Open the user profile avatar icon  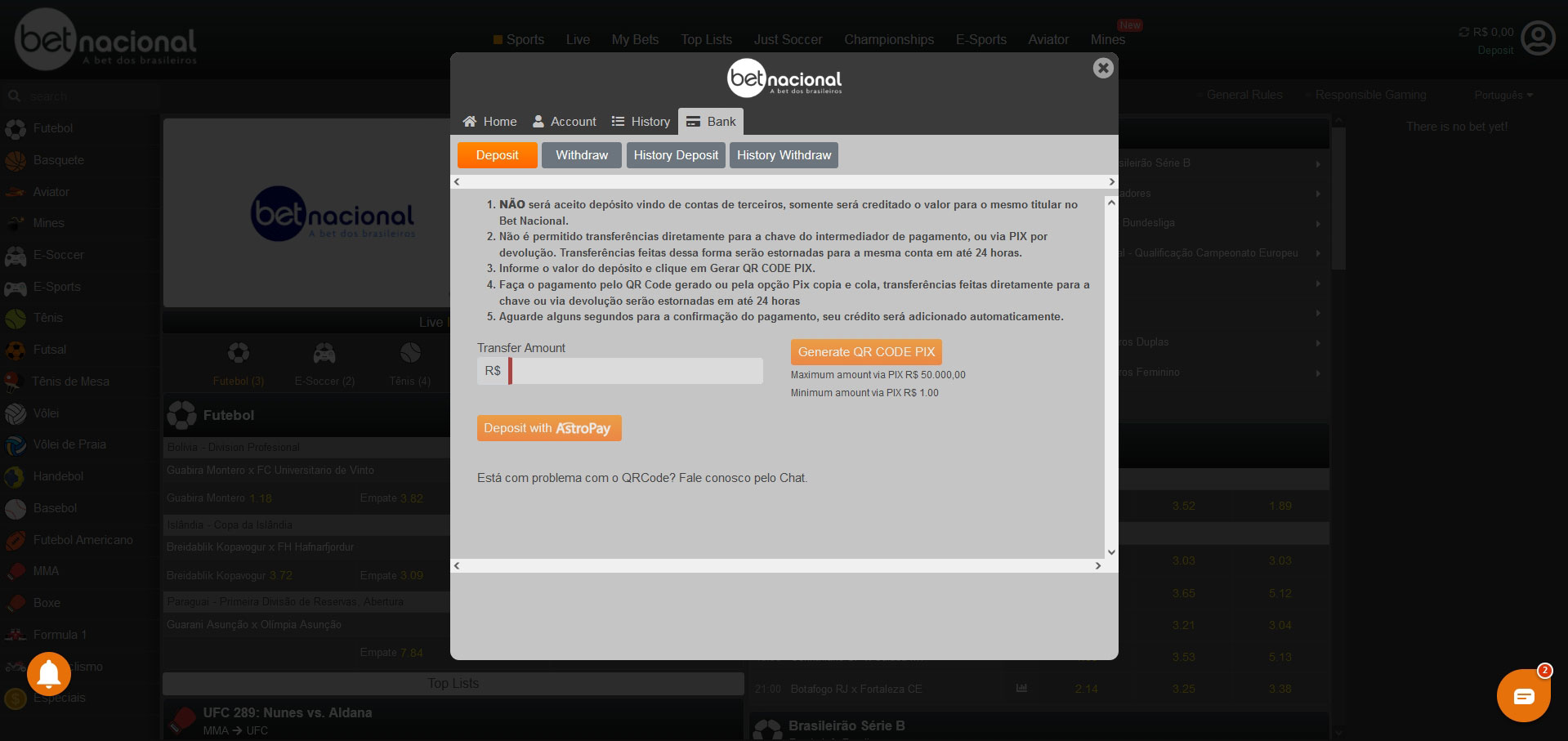1539,38
